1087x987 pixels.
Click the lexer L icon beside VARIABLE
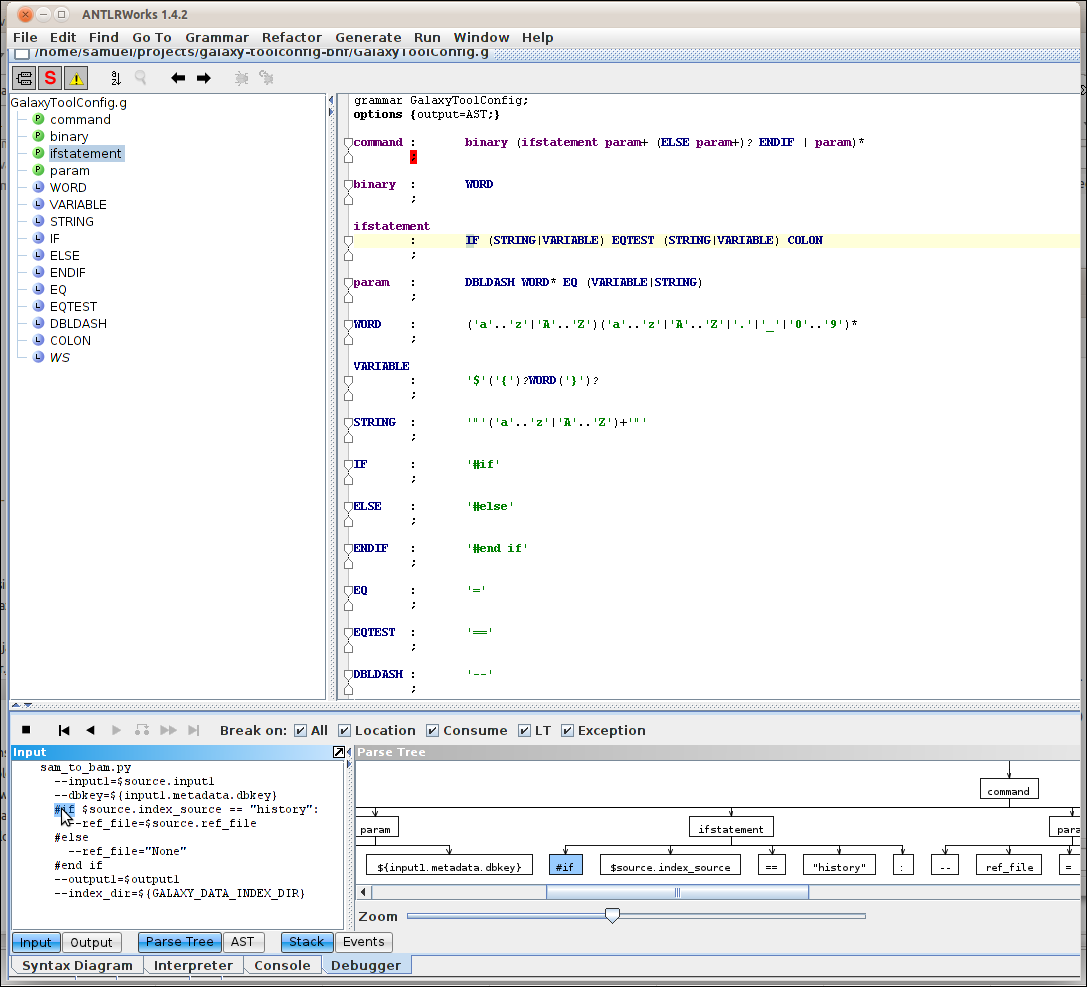click(x=39, y=204)
